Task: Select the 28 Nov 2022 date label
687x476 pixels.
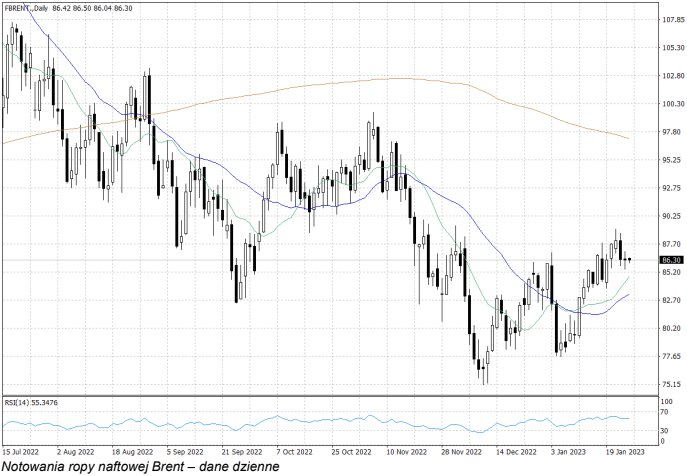Action: click(x=460, y=451)
